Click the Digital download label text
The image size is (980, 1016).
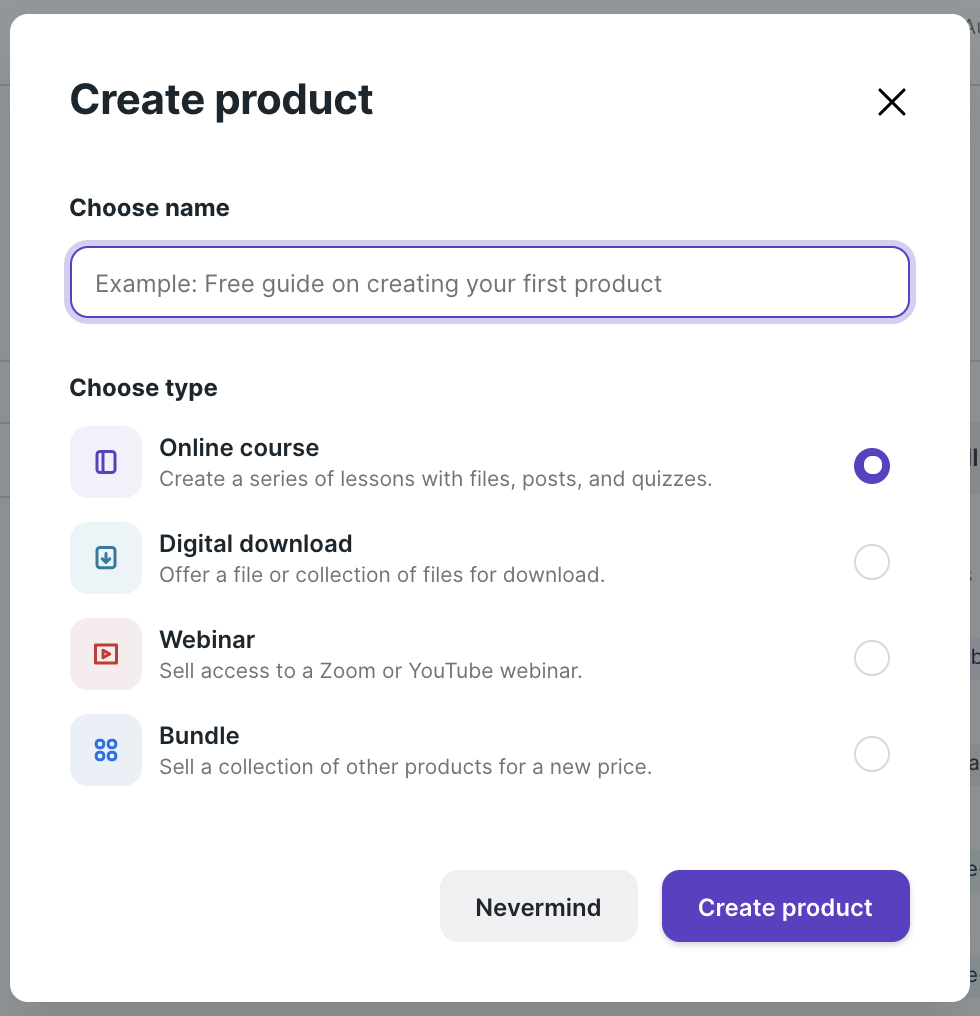[256, 543]
